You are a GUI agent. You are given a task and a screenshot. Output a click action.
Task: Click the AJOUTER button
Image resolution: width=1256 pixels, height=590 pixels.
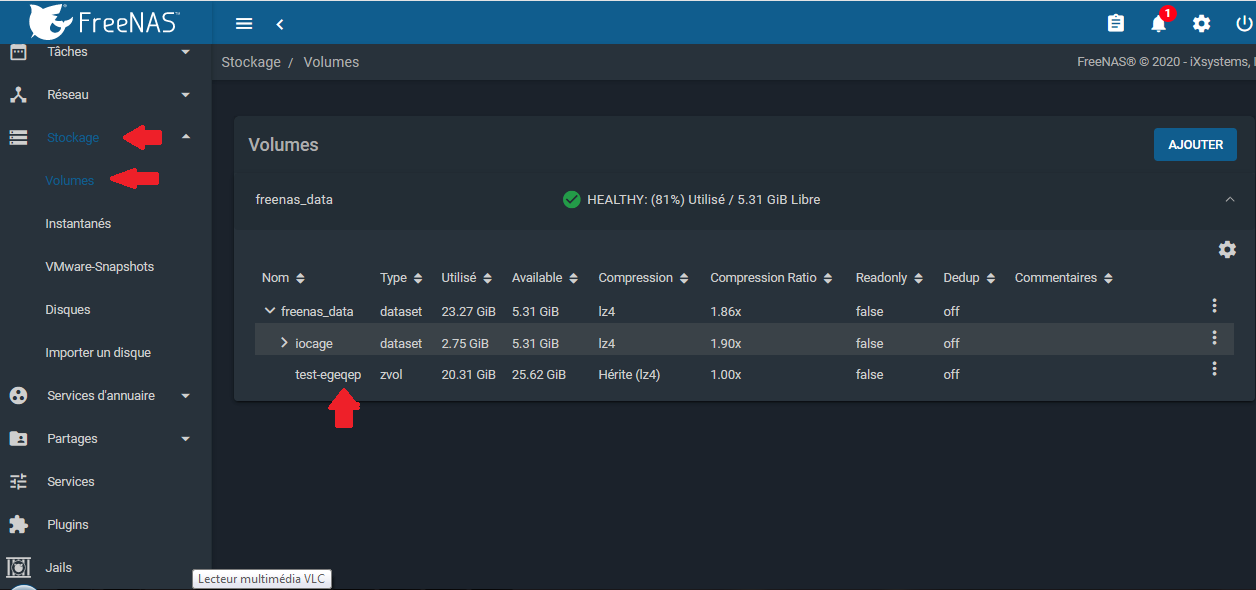(x=1195, y=145)
